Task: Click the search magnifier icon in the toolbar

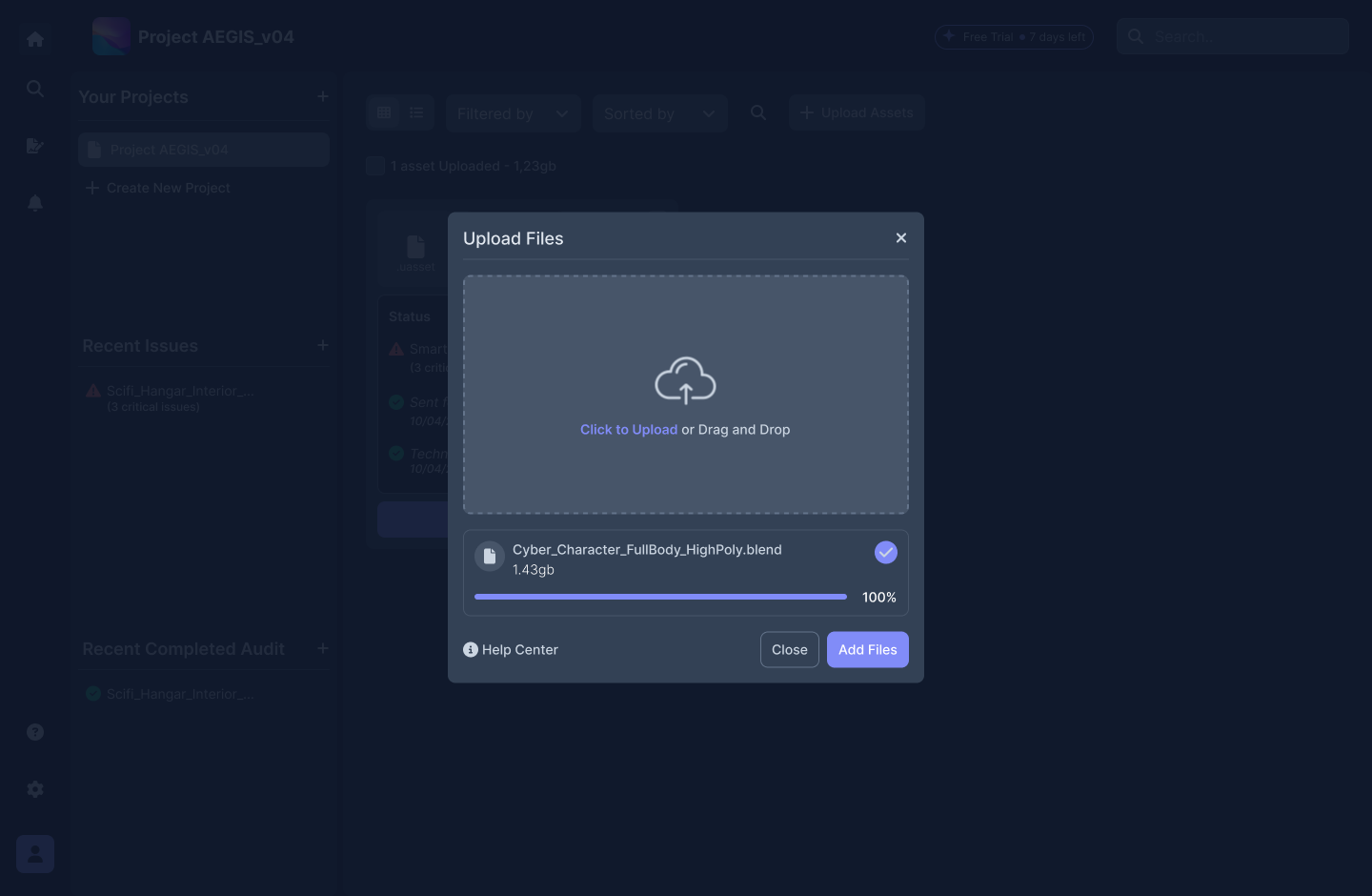Action: 758,112
